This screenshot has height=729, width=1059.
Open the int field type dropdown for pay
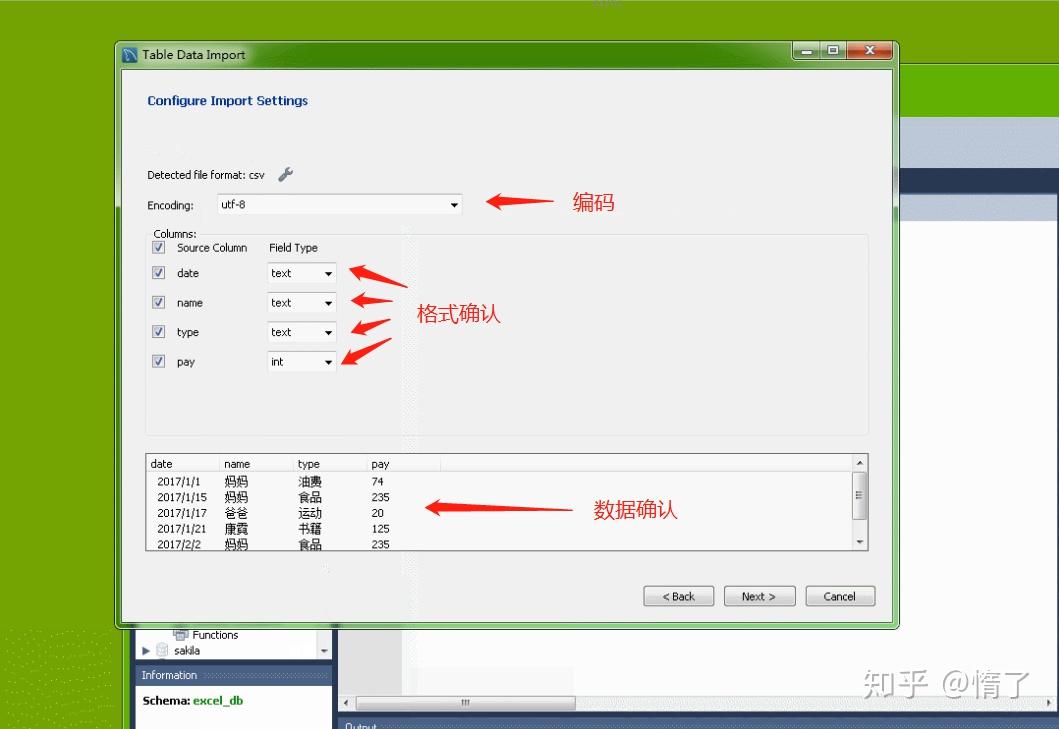pos(301,362)
